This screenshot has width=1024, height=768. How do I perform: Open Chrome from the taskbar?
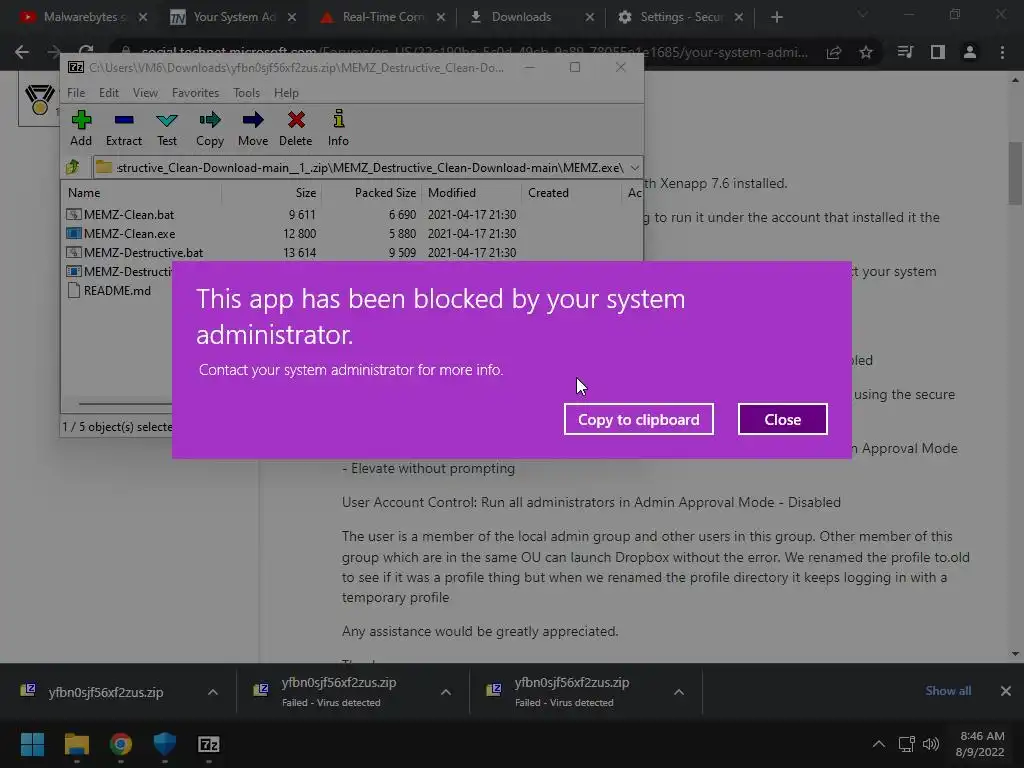pos(121,744)
